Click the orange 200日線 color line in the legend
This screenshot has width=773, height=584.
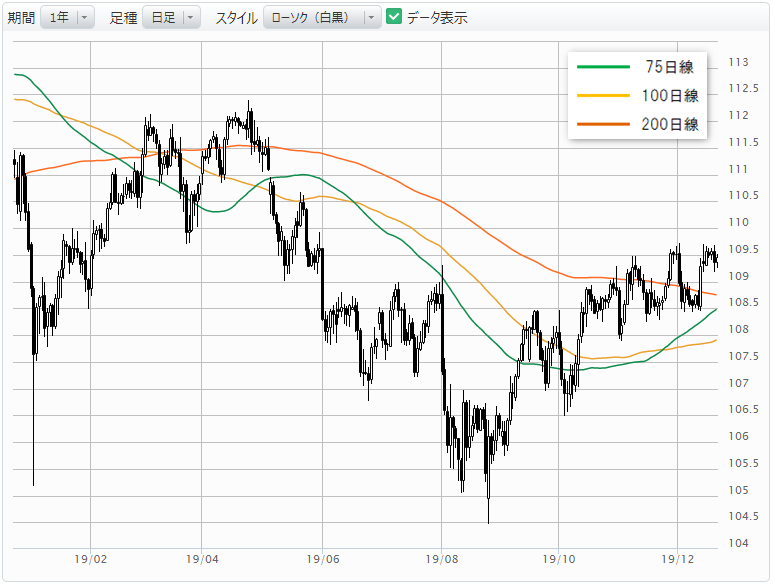[x=603, y=124]
